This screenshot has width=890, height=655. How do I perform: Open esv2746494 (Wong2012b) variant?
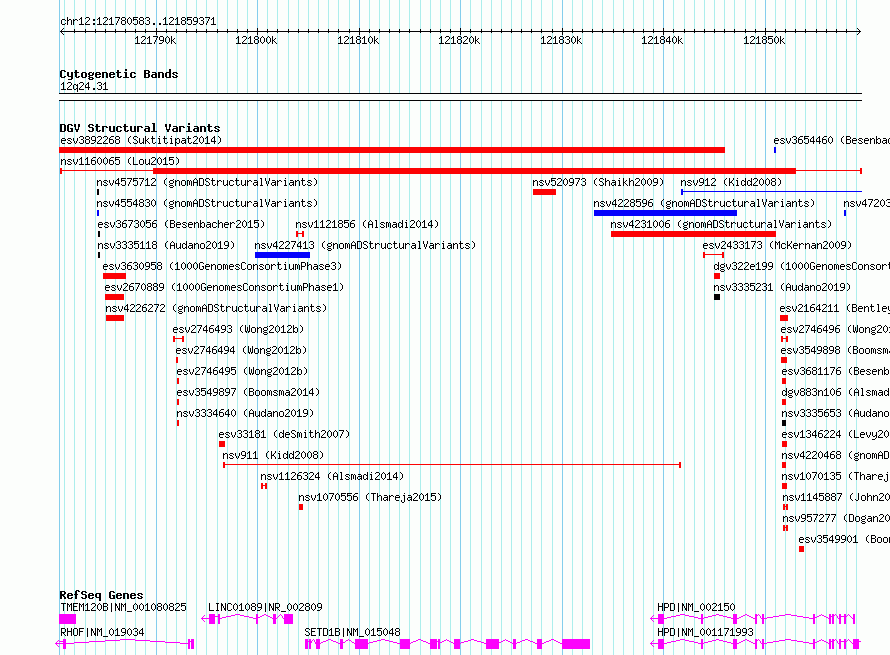[241, 350]
